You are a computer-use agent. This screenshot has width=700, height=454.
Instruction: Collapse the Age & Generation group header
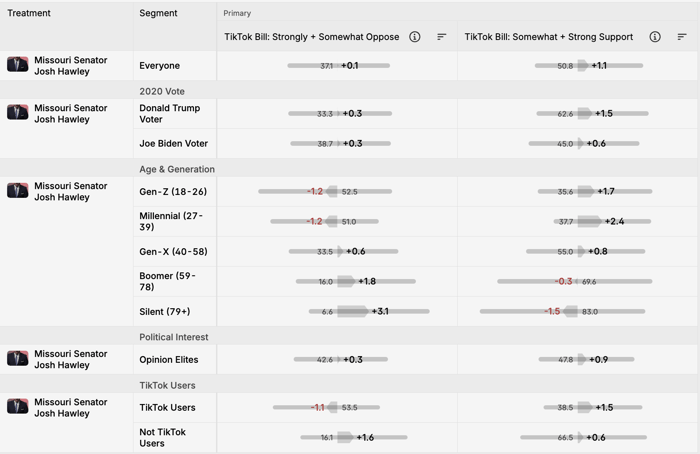click(177, 169)
